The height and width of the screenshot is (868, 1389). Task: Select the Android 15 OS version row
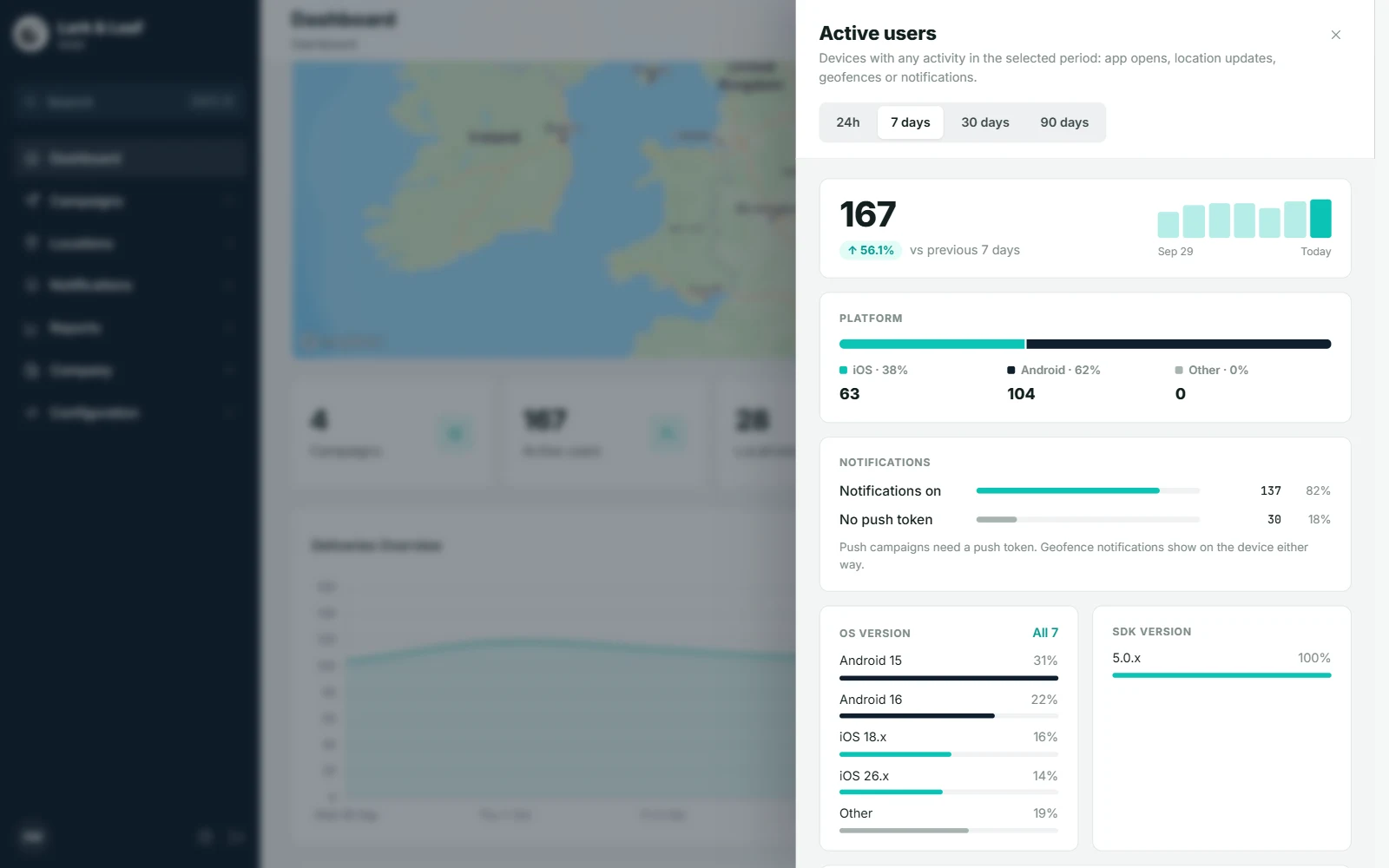(x=948, y=667)
